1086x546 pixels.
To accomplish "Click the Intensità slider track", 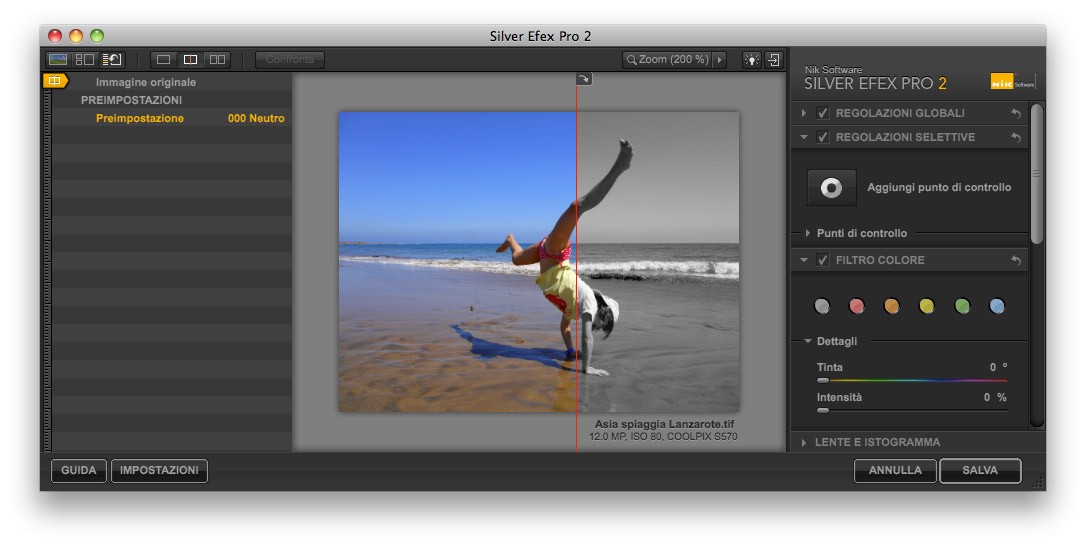I will [x=912, y=411].
